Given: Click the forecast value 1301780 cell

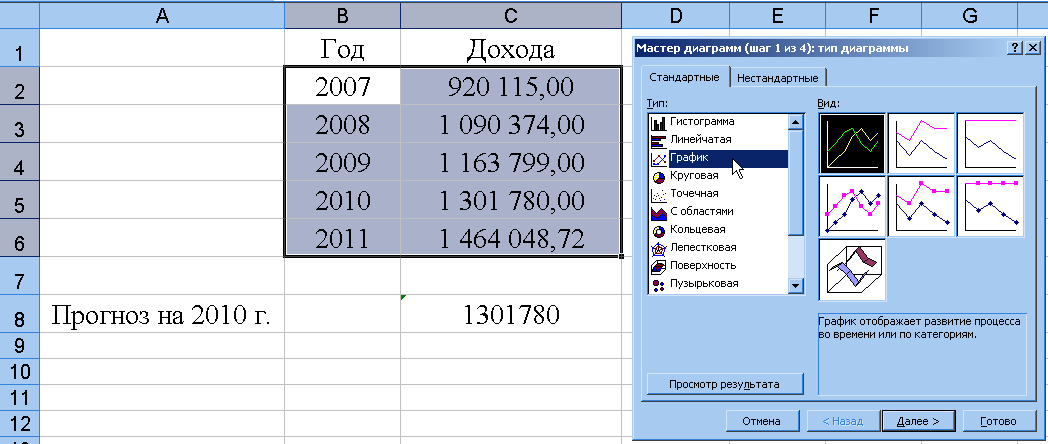Looking at the screenshot, I should tap(511, 314).
